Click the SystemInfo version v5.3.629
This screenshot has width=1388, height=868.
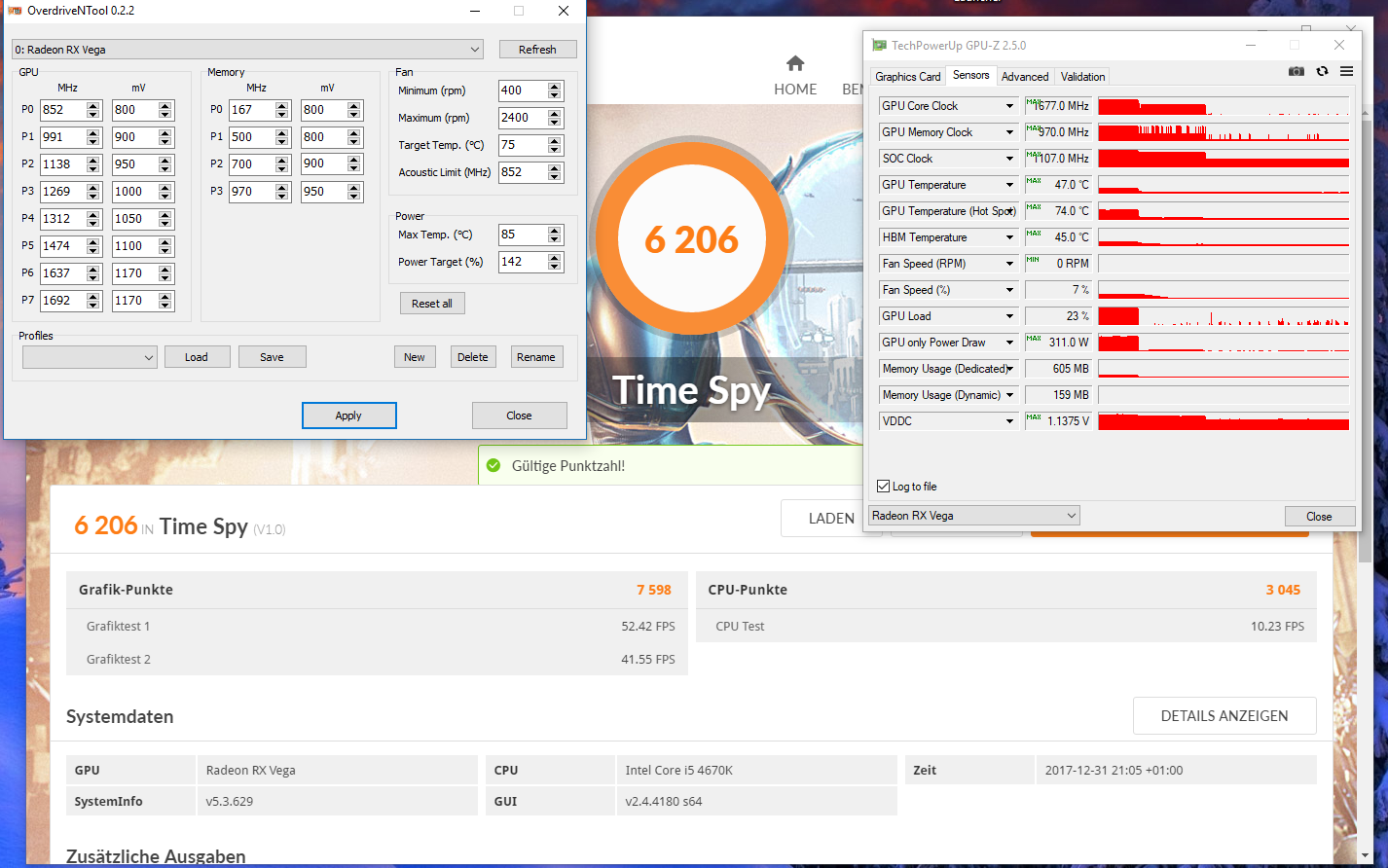click(x=229, y=801)
